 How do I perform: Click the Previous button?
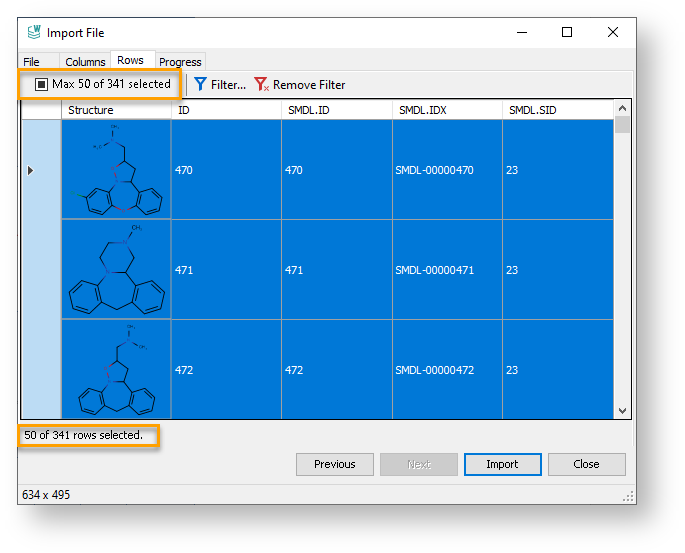(x=334, y=464)
